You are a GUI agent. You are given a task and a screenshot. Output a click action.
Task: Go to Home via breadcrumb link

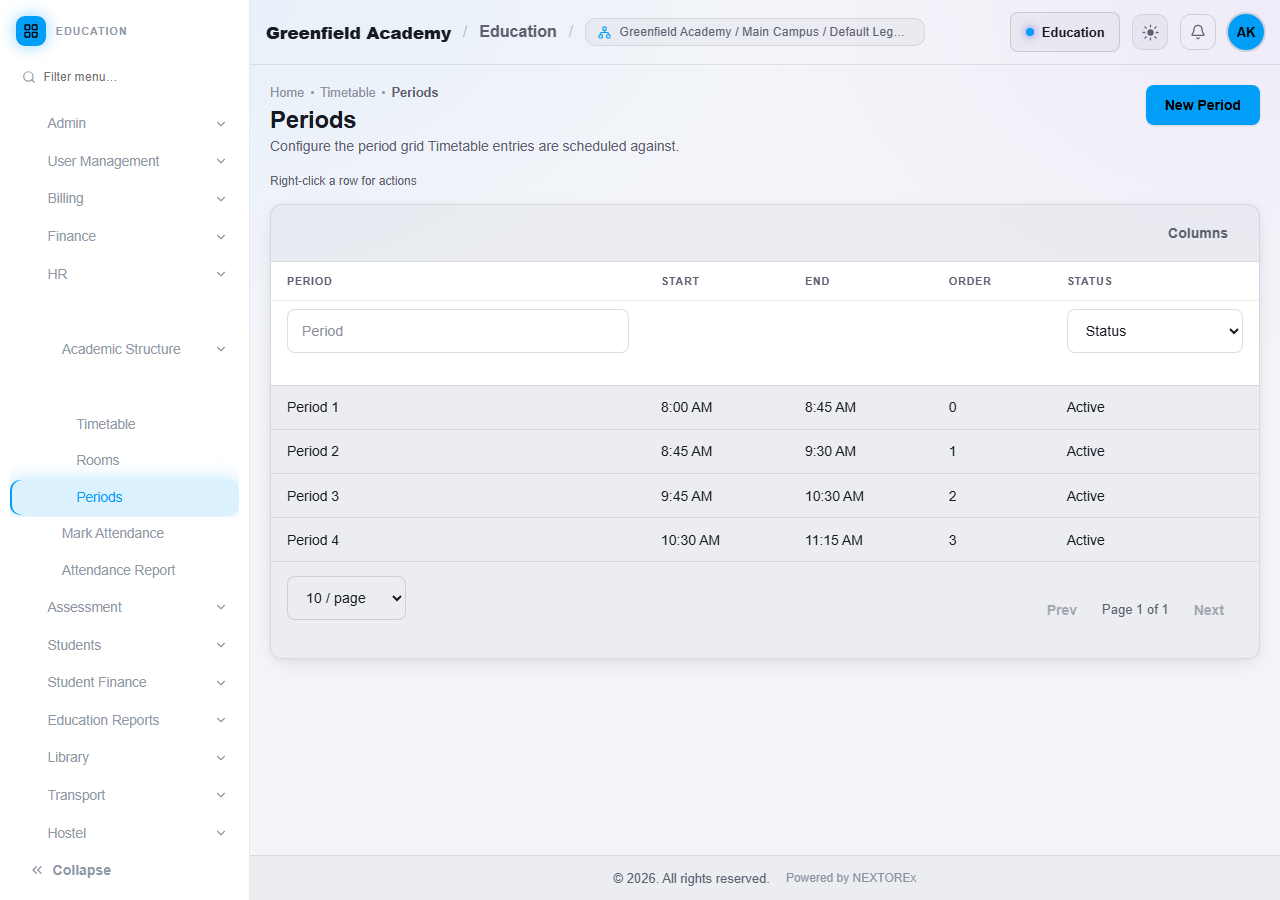[x=287, y=92]
